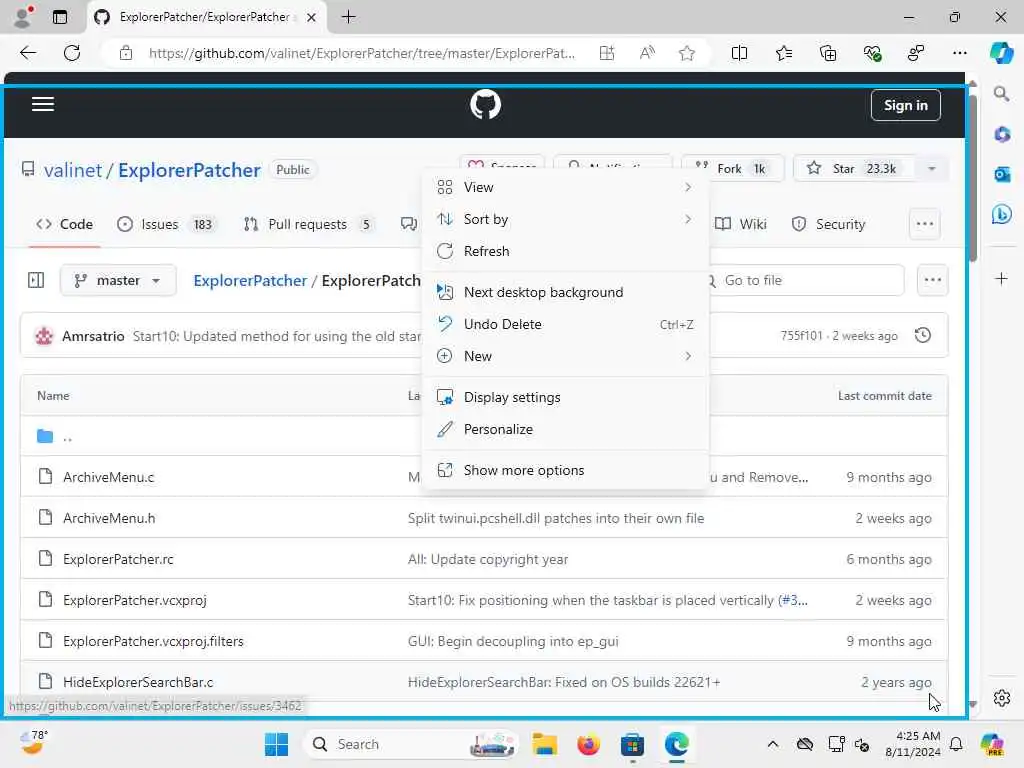Screen dimensions: 1024x768
Task: Open ExplorerPatcher.vcxproj.filters file
Action: pyautogui.click(x=153, y=641)
